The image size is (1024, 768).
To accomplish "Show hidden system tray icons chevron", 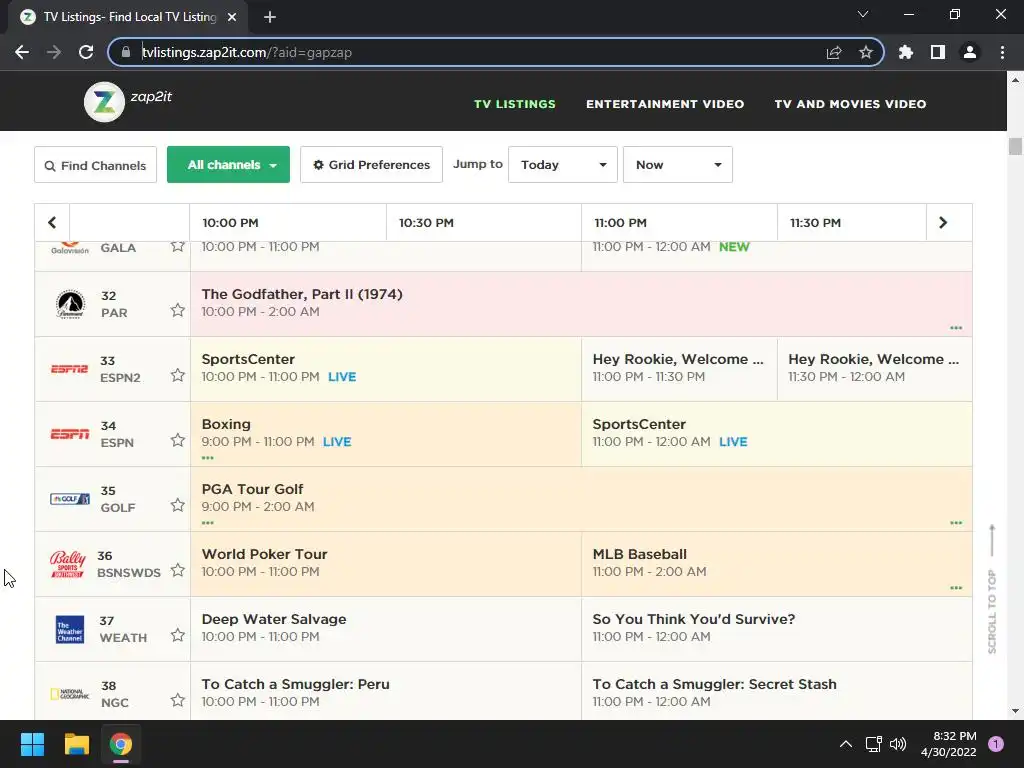I will click(x=846, y=744).
